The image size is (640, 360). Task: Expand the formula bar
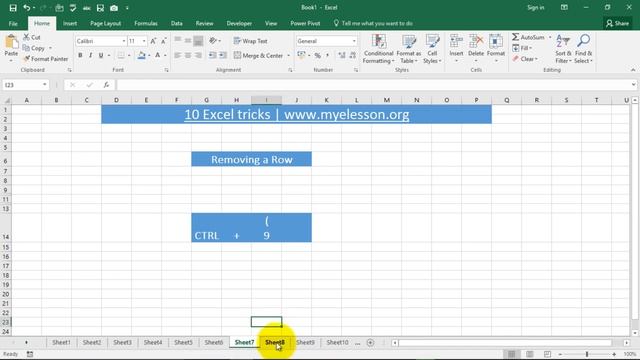(x=633, y=85)
